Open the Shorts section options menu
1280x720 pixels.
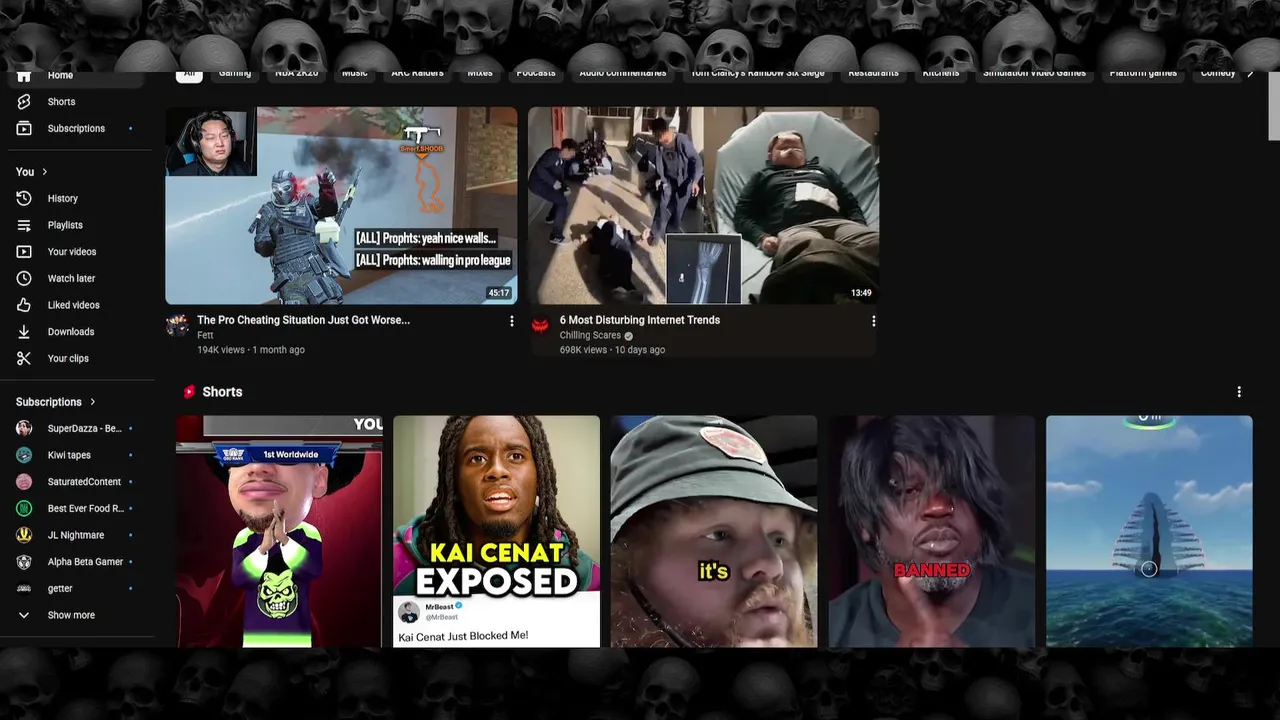pyautogui.click(x=1239, y=392)
